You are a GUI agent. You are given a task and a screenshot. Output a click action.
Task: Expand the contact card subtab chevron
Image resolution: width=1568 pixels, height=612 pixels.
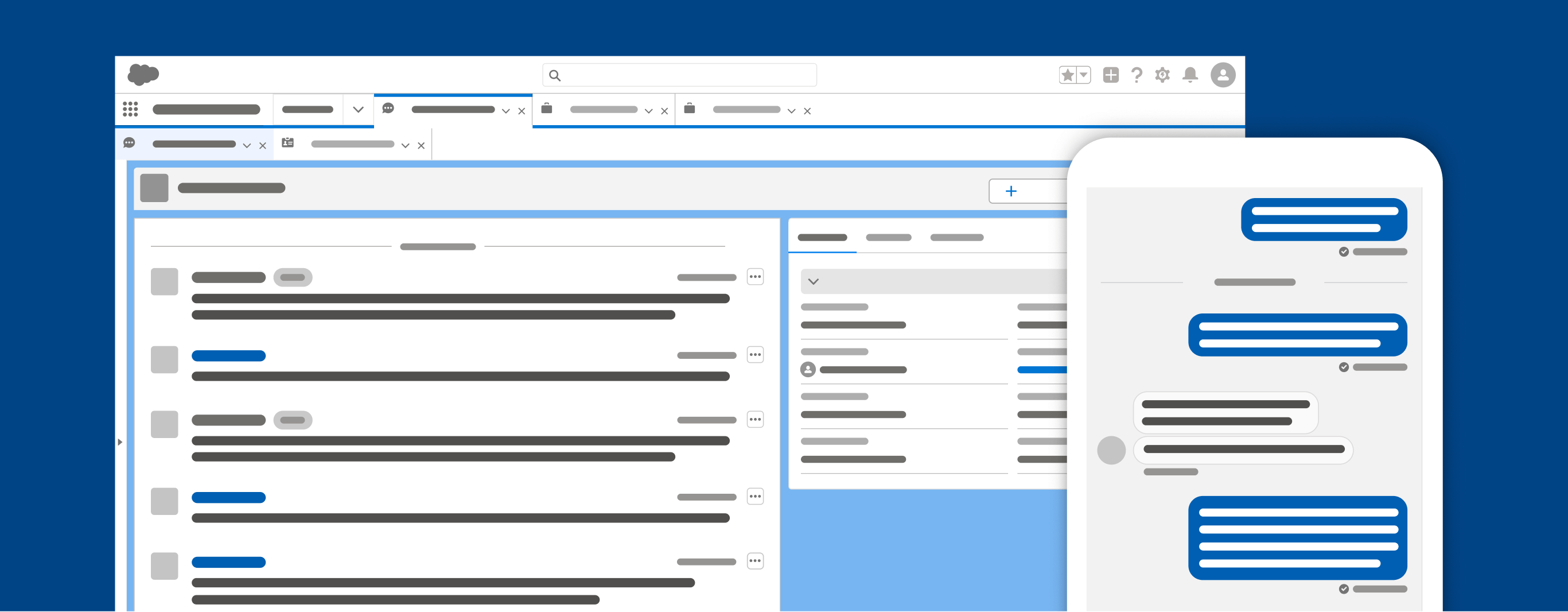[406, 146]
